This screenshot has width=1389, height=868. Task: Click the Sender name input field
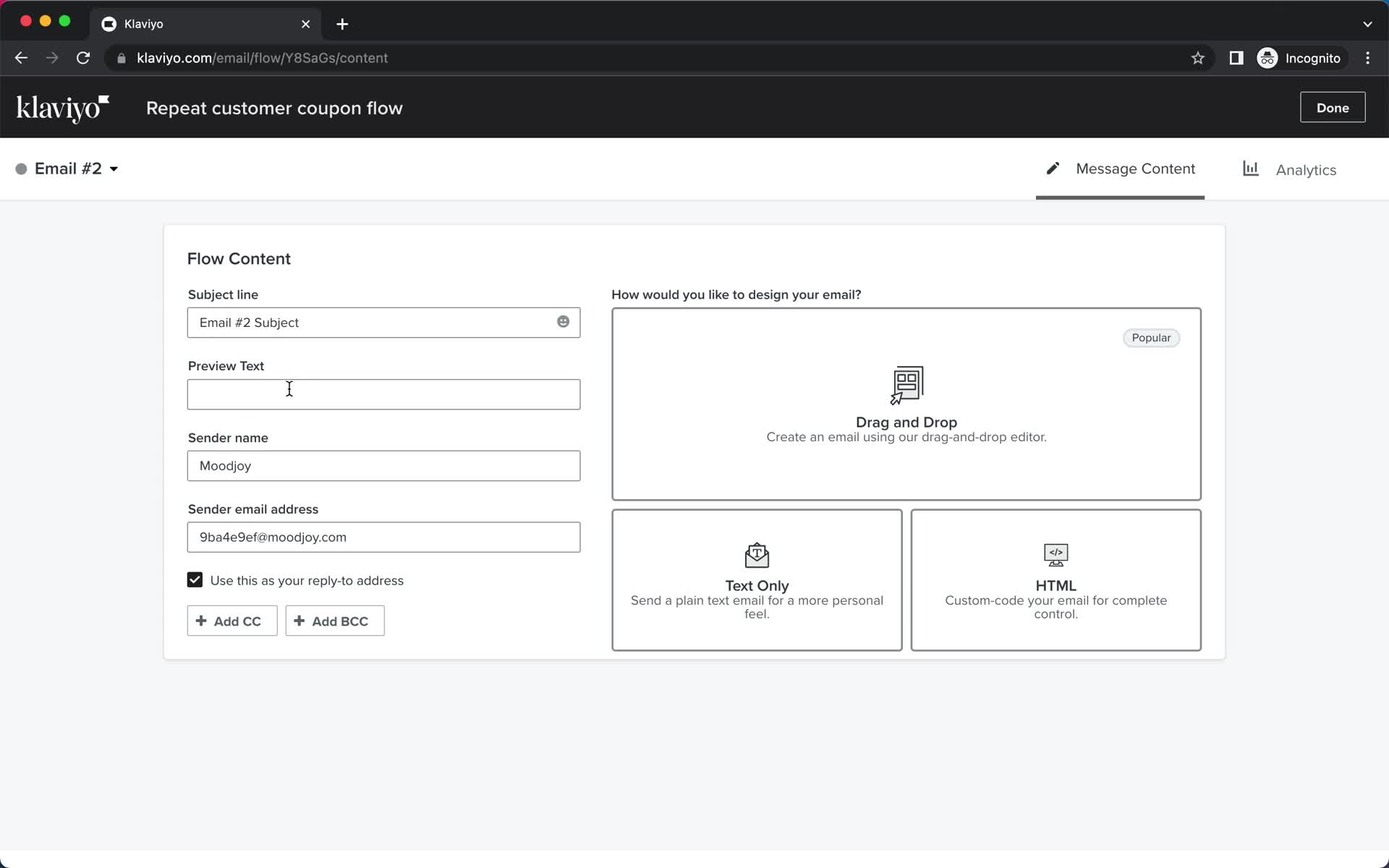pyautogui.click(x=384, y=466)
